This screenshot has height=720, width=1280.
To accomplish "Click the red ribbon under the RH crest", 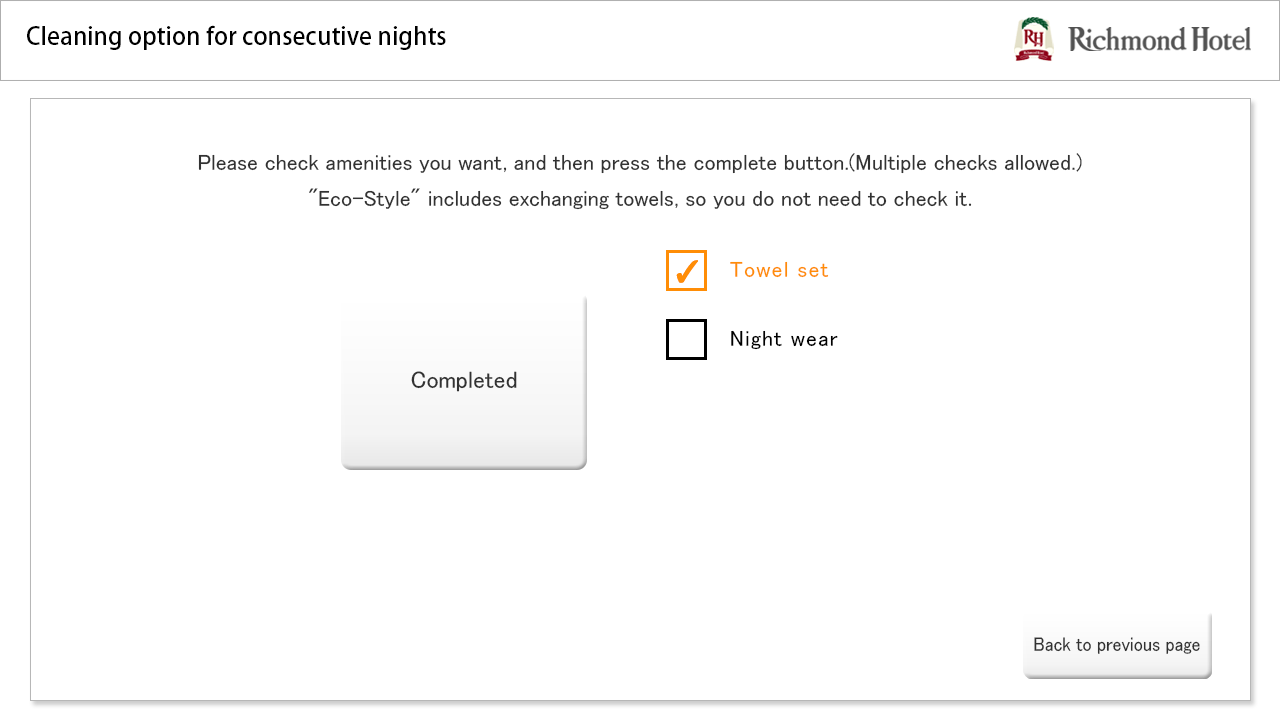I will coord(1034,56).
